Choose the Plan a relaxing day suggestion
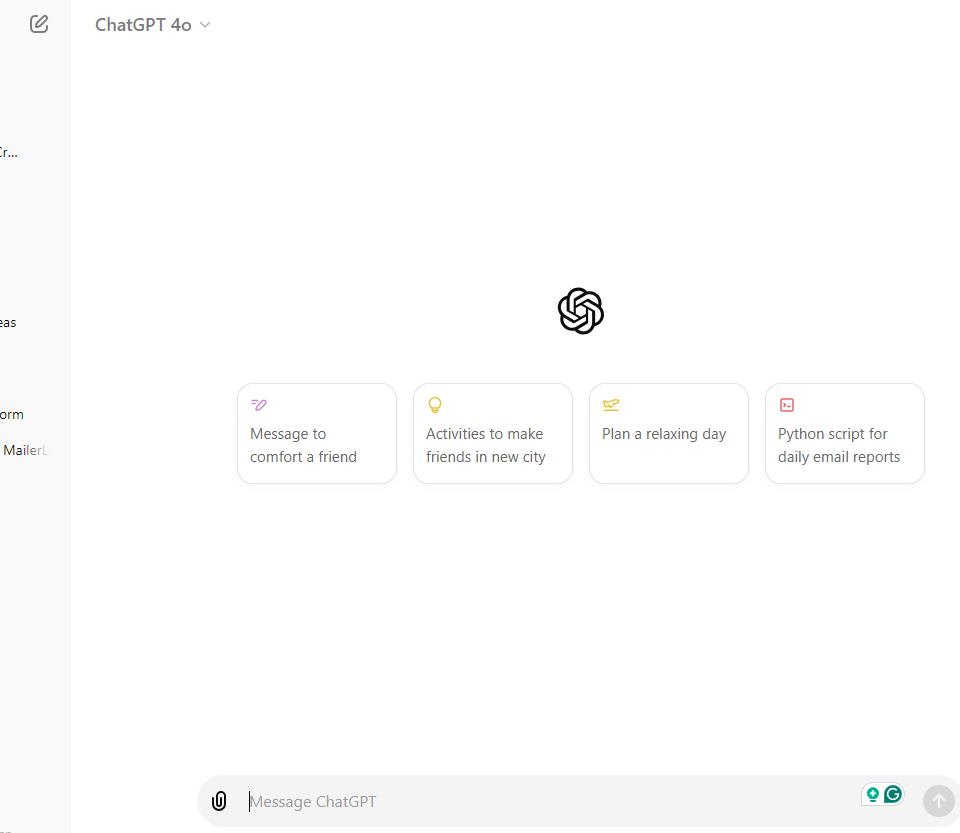This screenshot has height=833, width=960. [669, 433]
